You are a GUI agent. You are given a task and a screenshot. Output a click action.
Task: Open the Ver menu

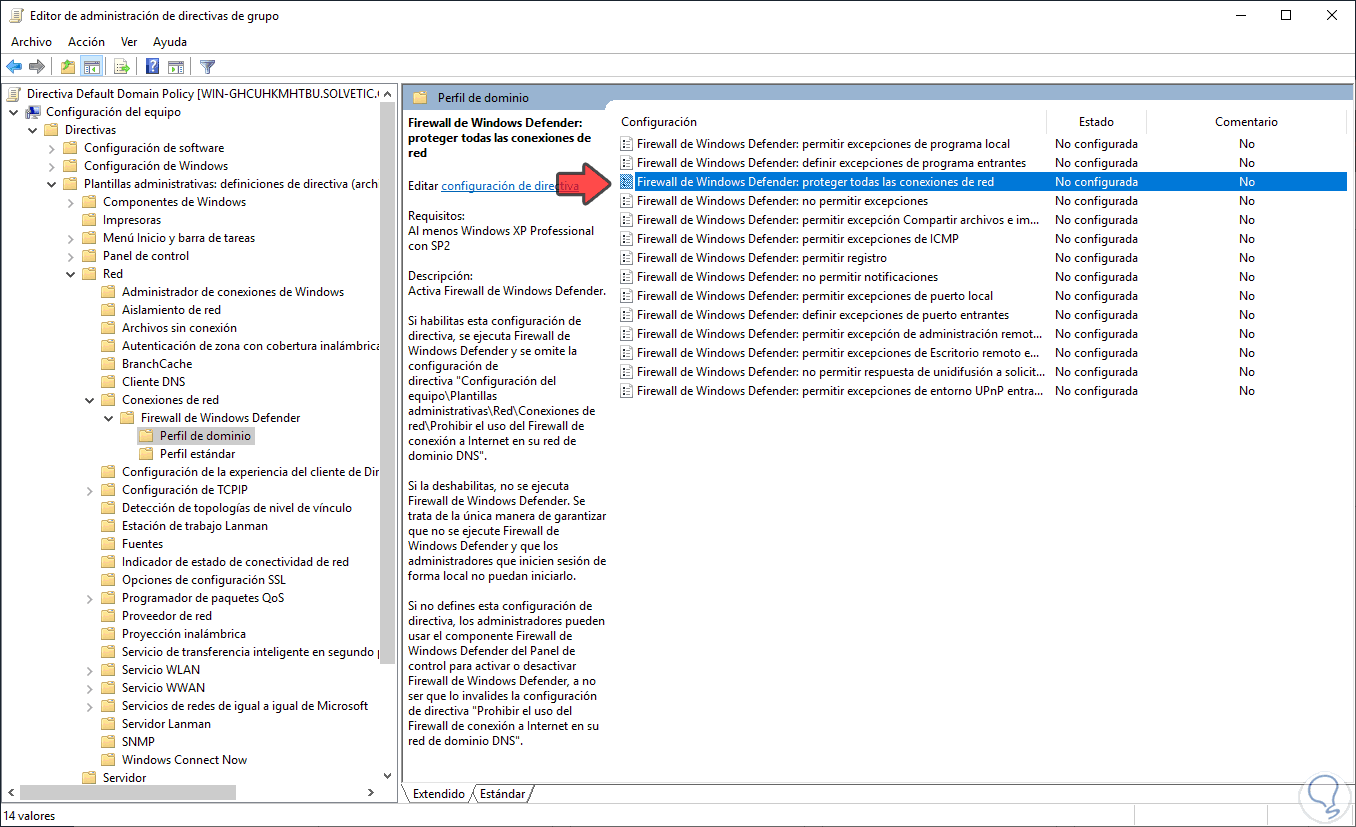click(129, 42)
